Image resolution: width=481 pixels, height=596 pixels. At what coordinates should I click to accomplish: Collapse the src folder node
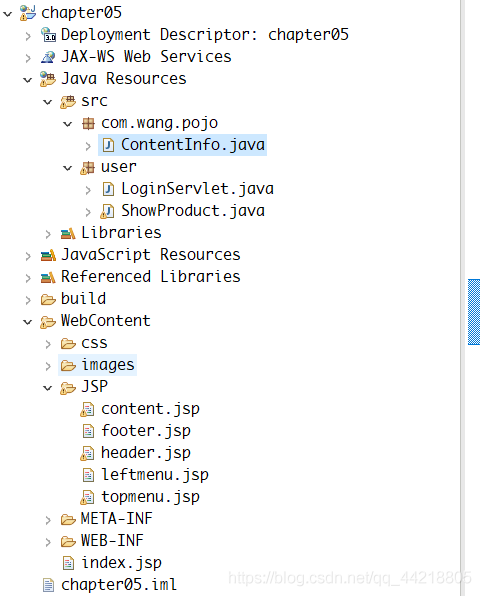pos(48,102)
